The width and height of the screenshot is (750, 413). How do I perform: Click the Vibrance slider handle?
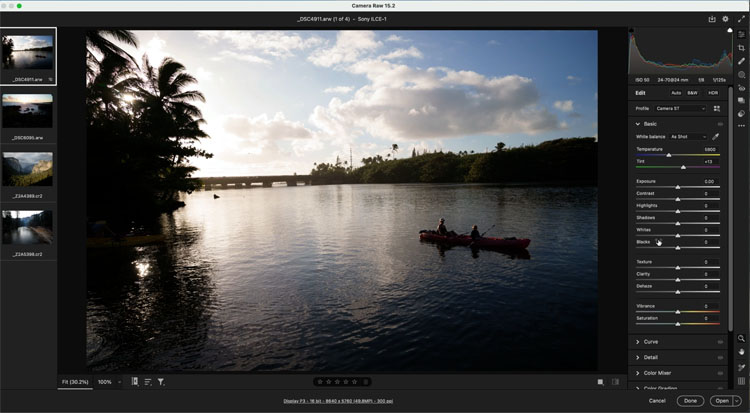[x=678, y=312]
